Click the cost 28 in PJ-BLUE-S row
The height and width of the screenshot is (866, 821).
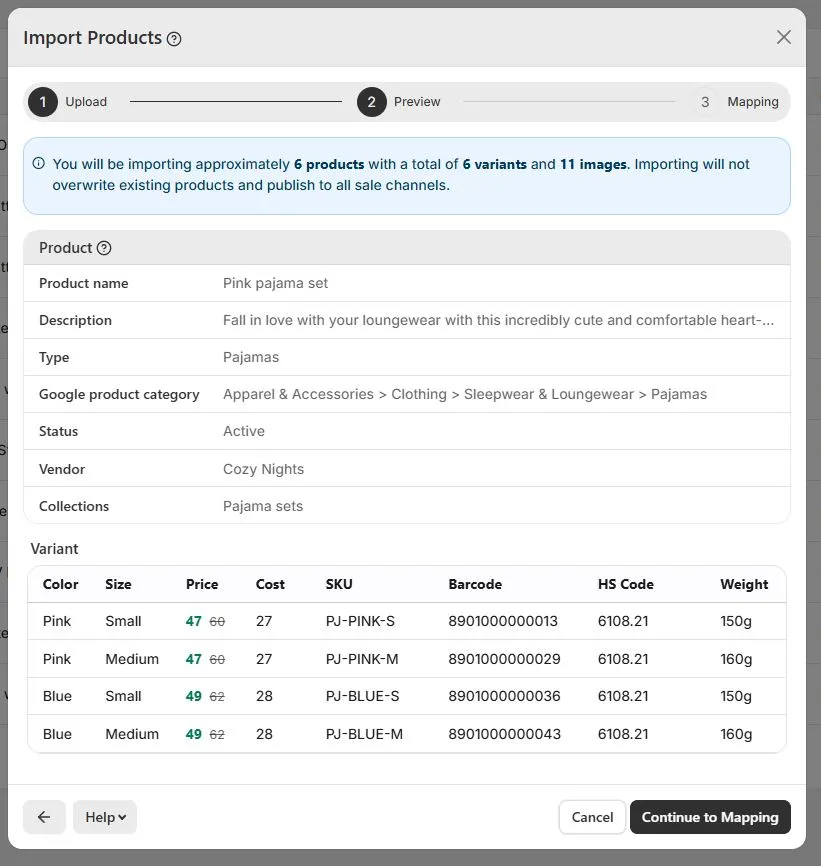click(x=264, y=696)
